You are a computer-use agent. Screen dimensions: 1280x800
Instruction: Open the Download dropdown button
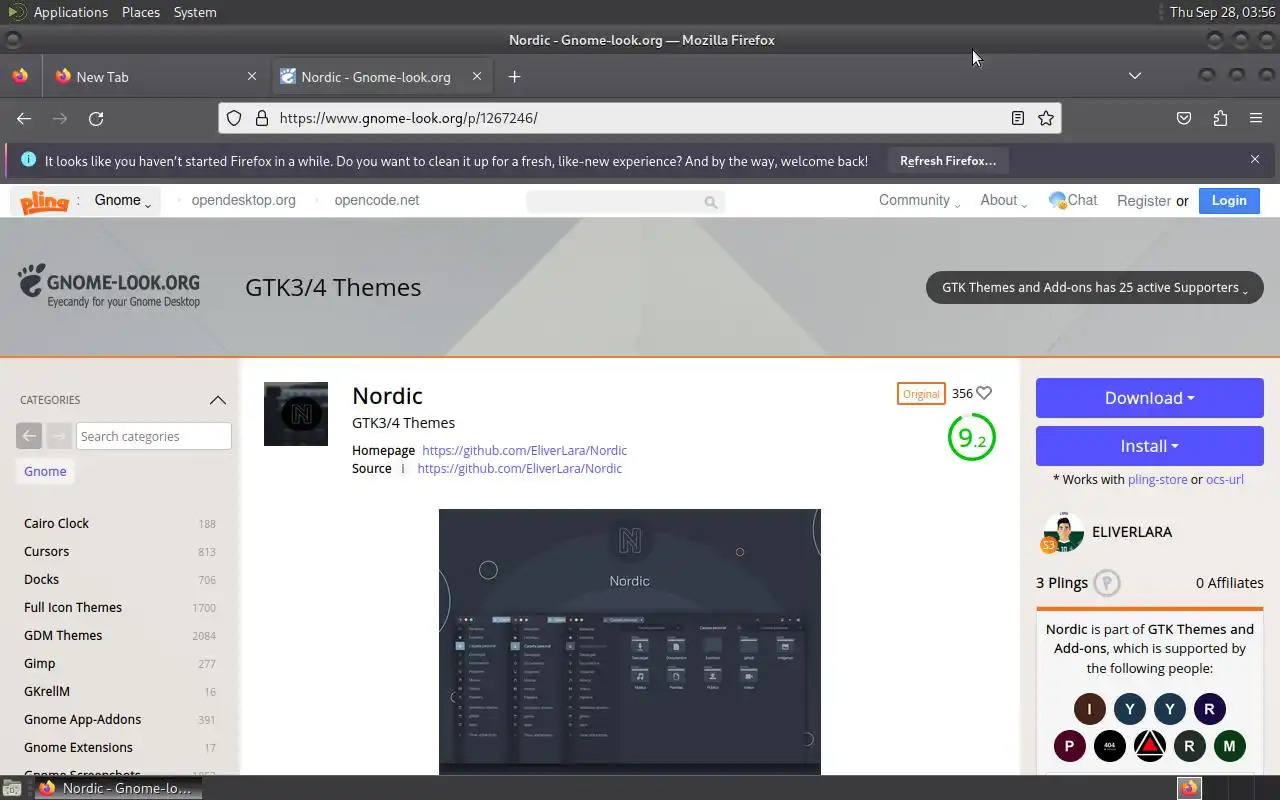coord(1150,398)
